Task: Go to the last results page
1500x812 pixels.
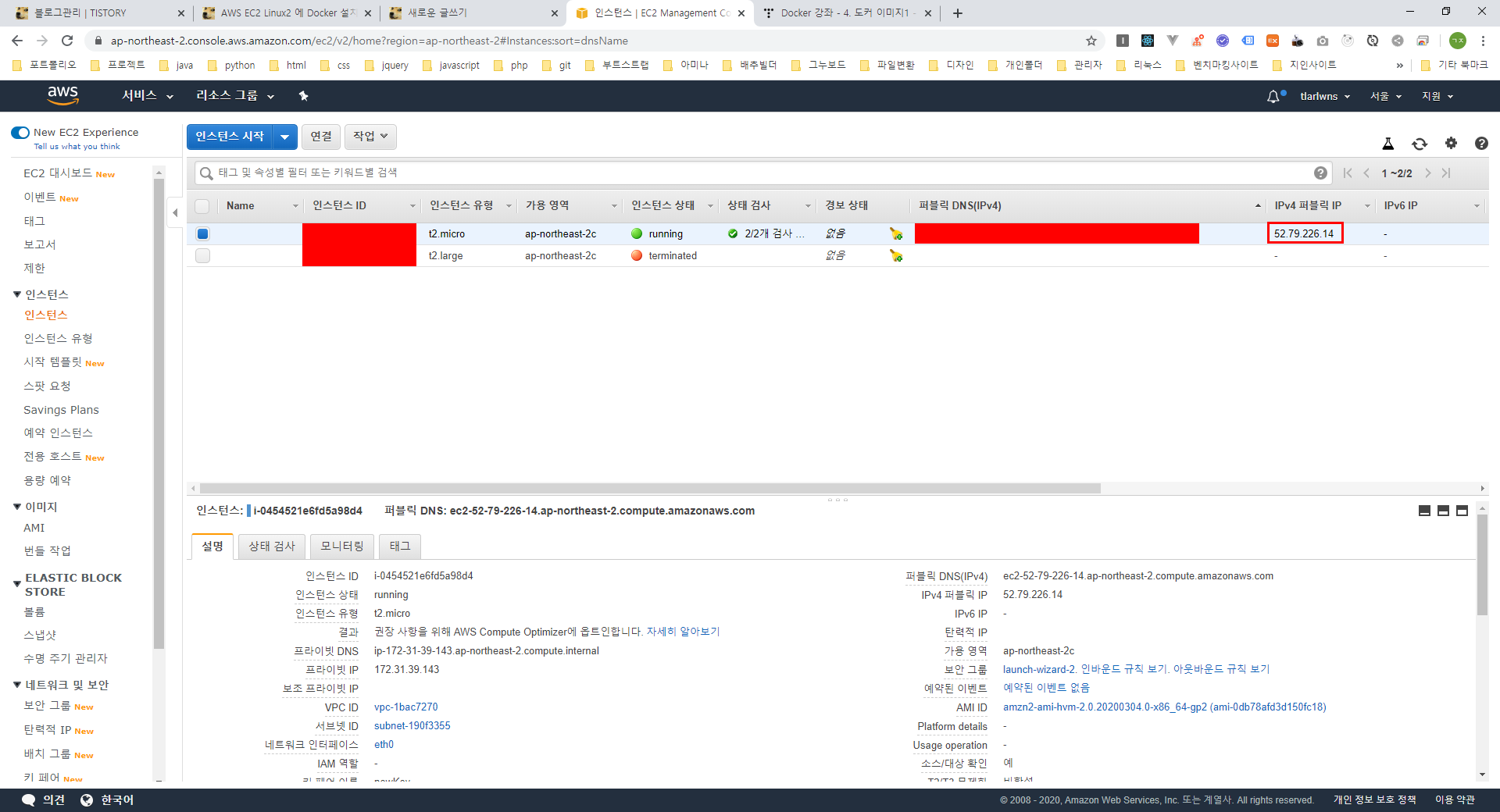Action: [x=1446, y=173]
